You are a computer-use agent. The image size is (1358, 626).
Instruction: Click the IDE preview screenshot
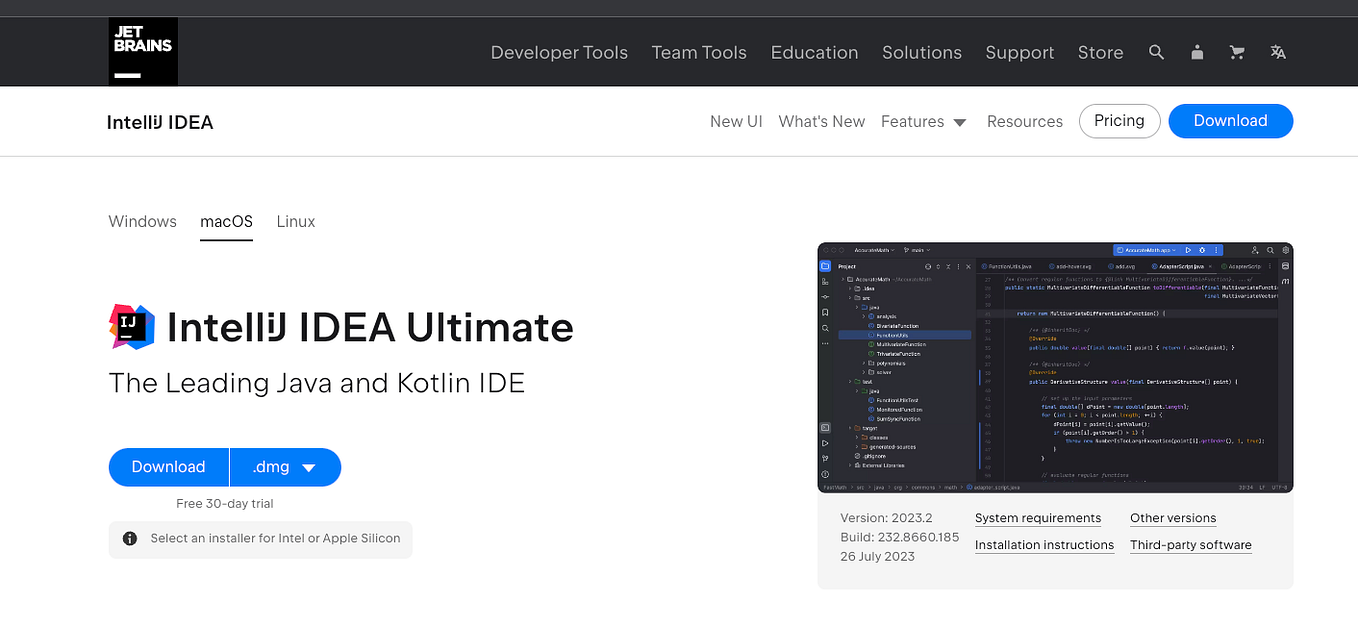(1054, 367)
